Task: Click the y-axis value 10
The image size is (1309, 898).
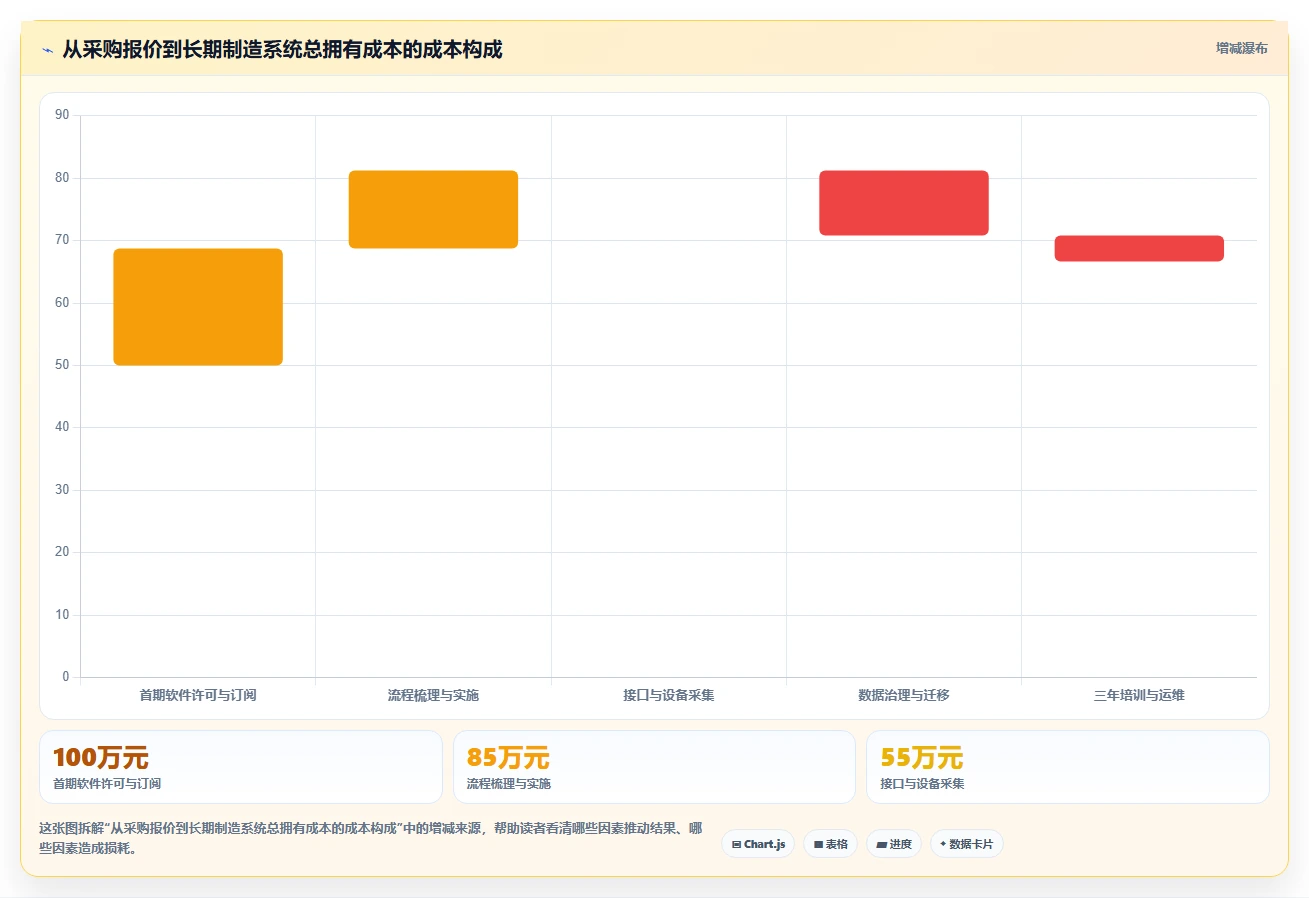Action: [x=62, y=615]
